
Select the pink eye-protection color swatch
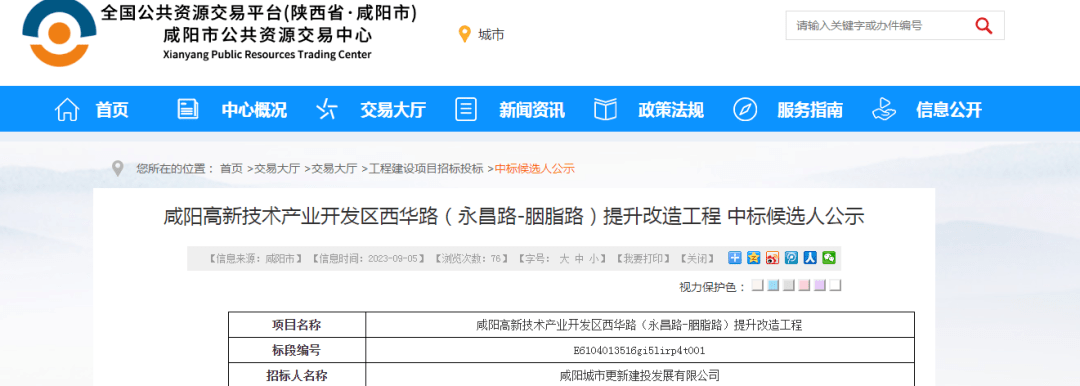804,285
